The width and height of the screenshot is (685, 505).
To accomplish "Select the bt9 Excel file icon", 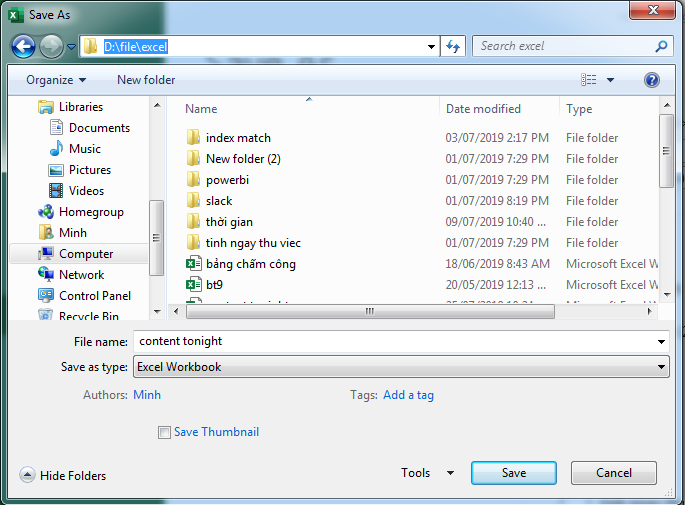I will point(194,285).
